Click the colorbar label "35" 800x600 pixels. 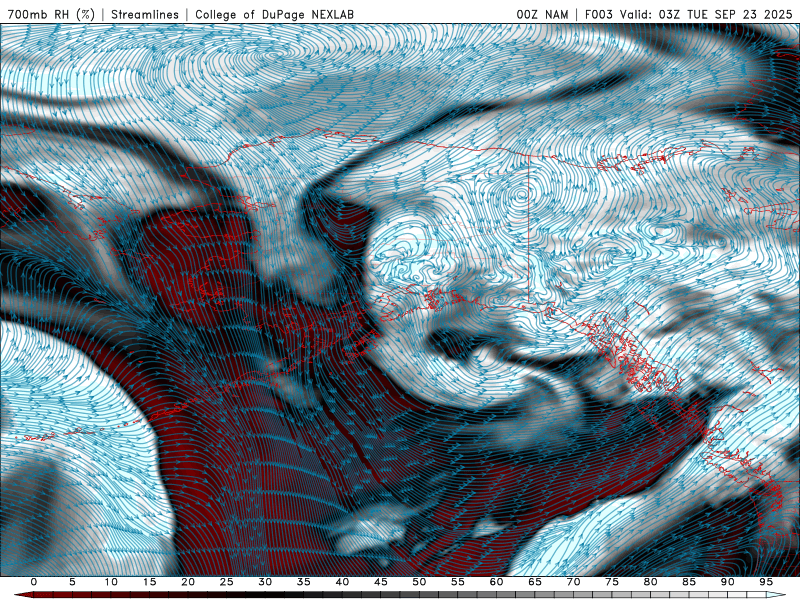pyautogui.click(x=304, y=582)
